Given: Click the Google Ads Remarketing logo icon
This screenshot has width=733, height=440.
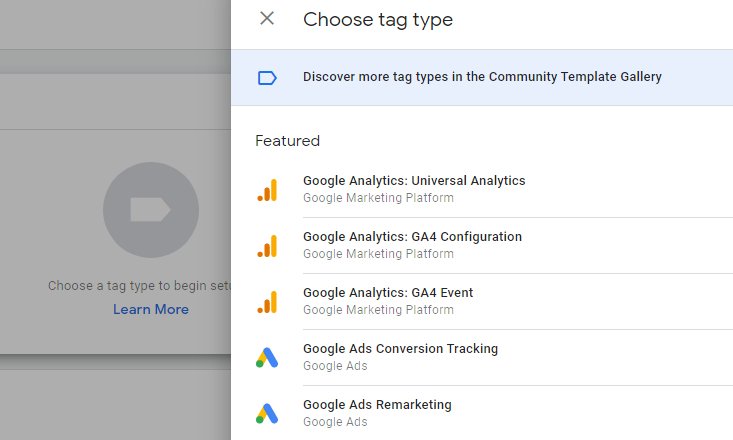Looking at the screenshot, I should [x=267, y=413].
